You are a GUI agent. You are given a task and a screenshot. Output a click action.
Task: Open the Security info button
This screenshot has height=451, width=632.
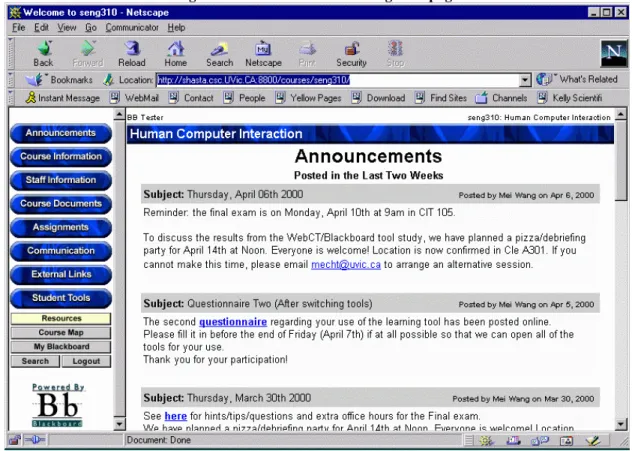pyautogui.click(x=351, y=54)
